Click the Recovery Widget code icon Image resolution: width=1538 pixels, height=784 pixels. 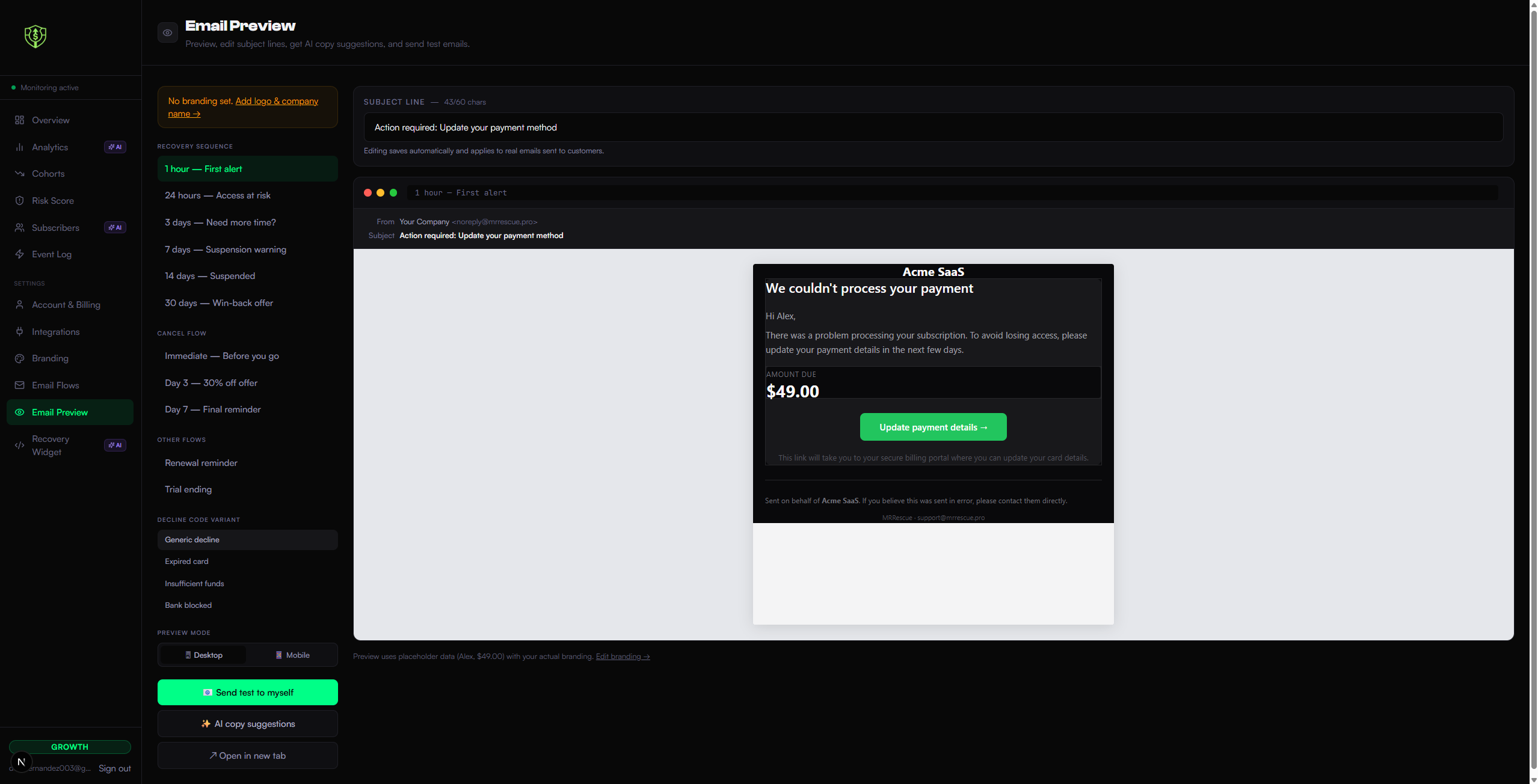pyautogui.click(x=20, y=445)
